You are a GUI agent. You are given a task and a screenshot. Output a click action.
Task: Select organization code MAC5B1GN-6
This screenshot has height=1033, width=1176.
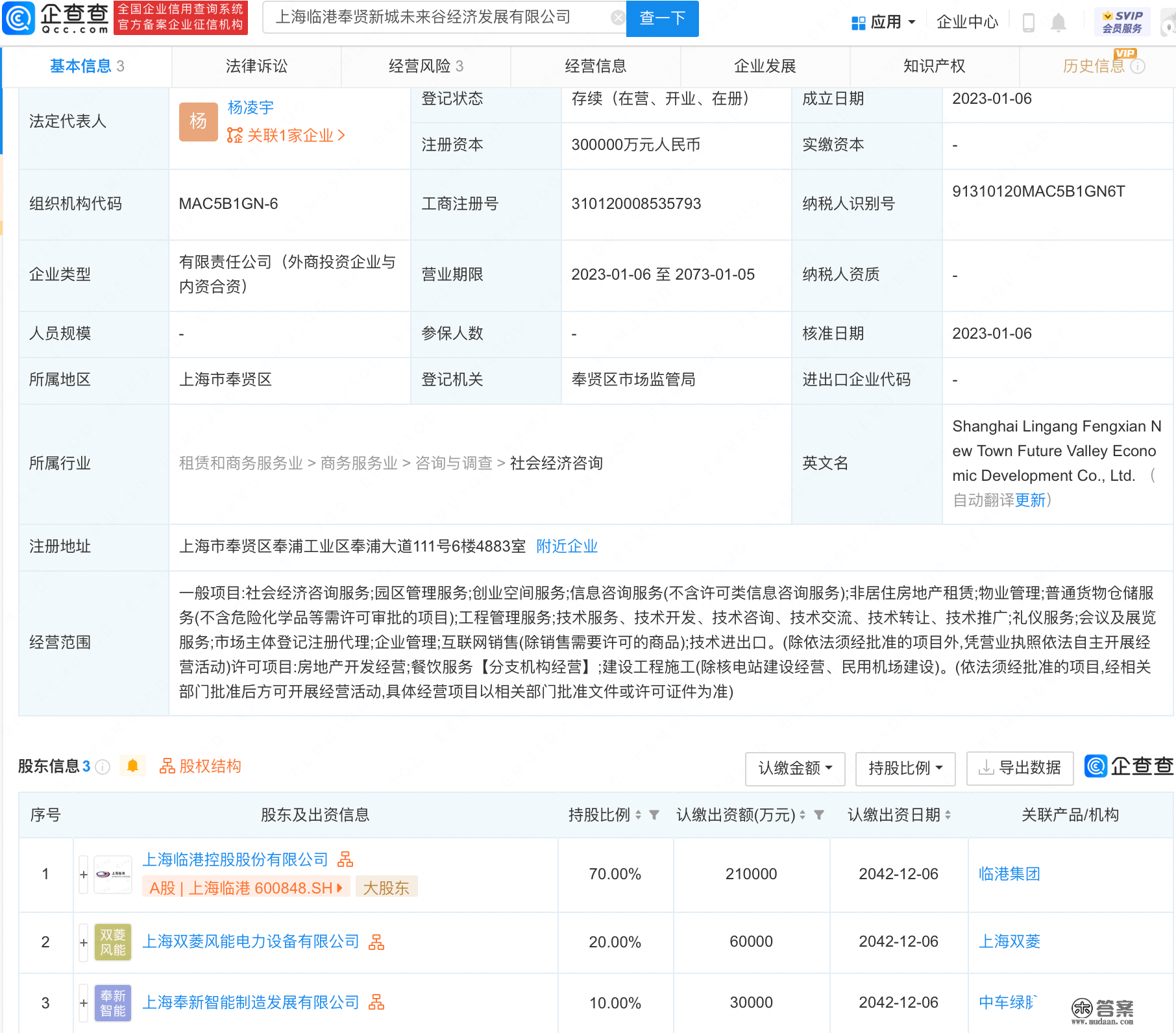[228, 204]
